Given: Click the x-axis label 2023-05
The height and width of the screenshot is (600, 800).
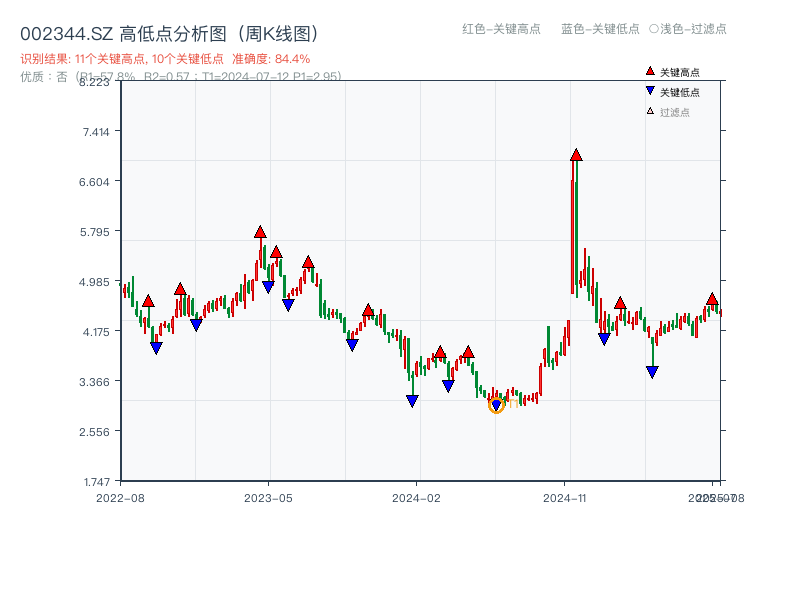Looking at the screenshot, I should click(x=268, y=498).
